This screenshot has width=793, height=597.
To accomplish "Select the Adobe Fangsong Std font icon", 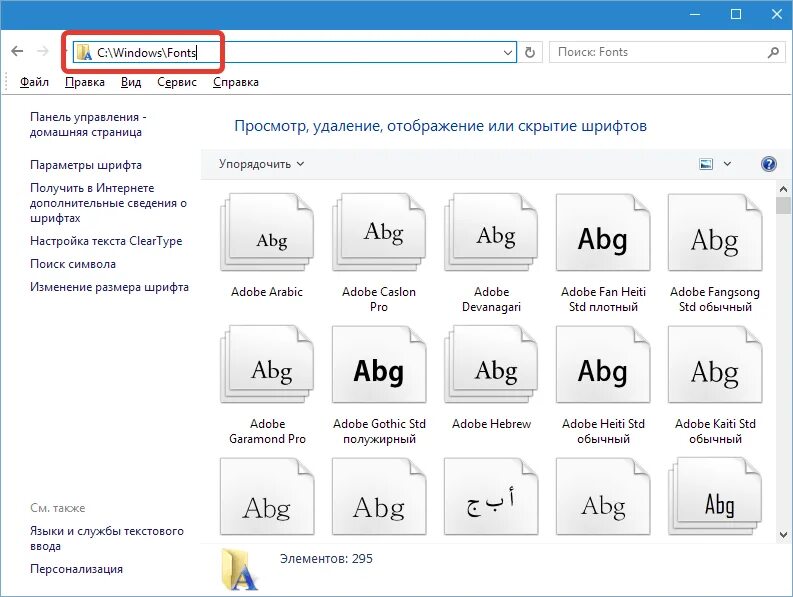I will pos(715,233).
